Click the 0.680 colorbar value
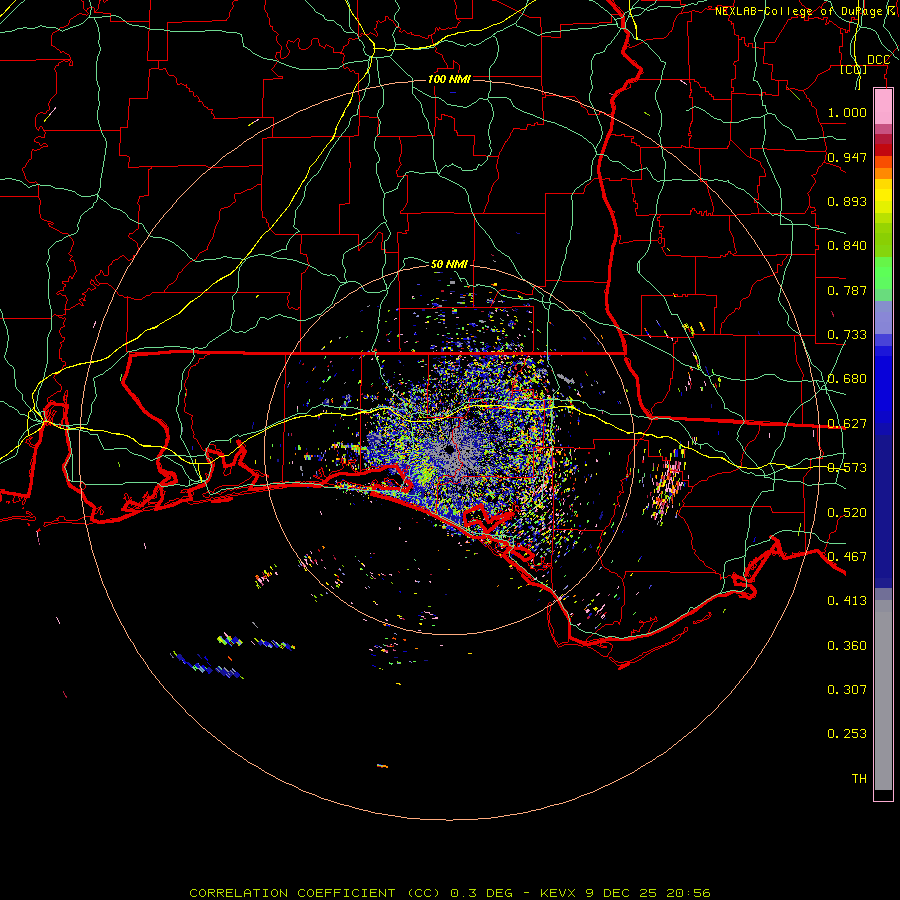 point(847,379)
